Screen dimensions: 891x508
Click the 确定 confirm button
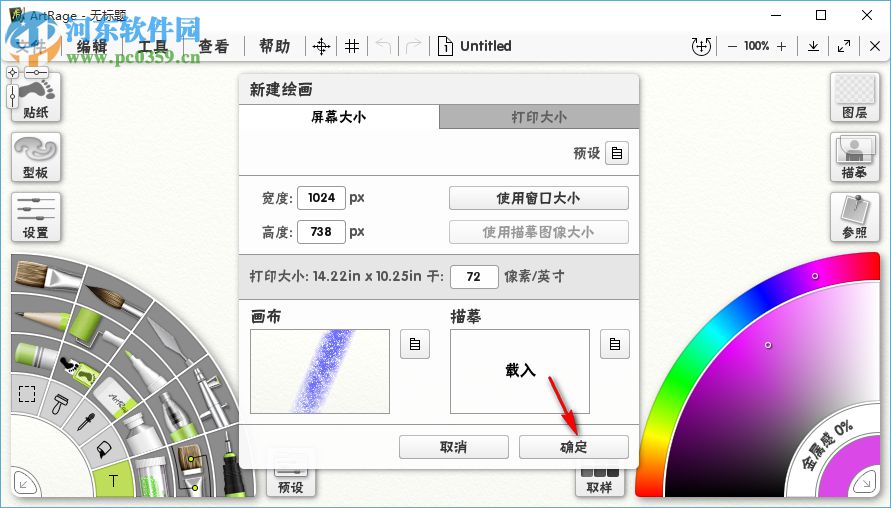coord(574,447)
